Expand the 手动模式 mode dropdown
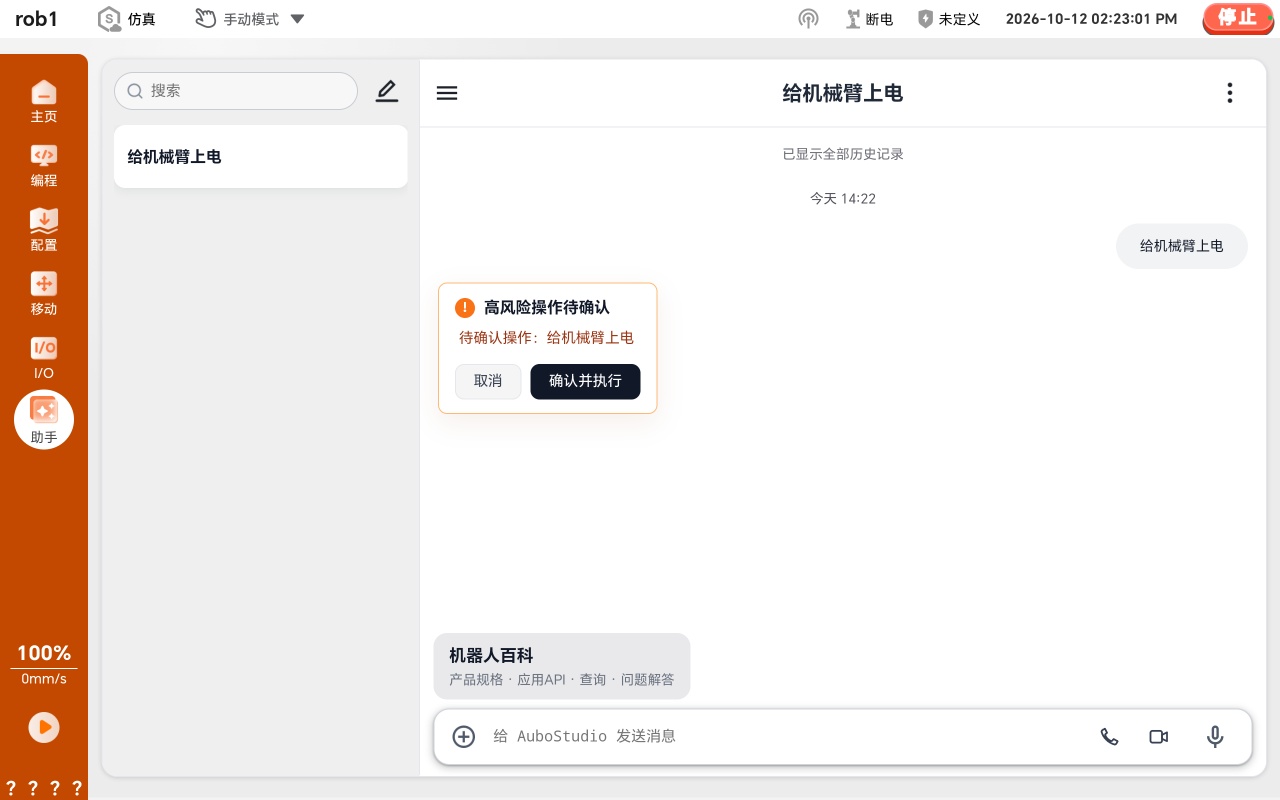 (x=250, y=19)
